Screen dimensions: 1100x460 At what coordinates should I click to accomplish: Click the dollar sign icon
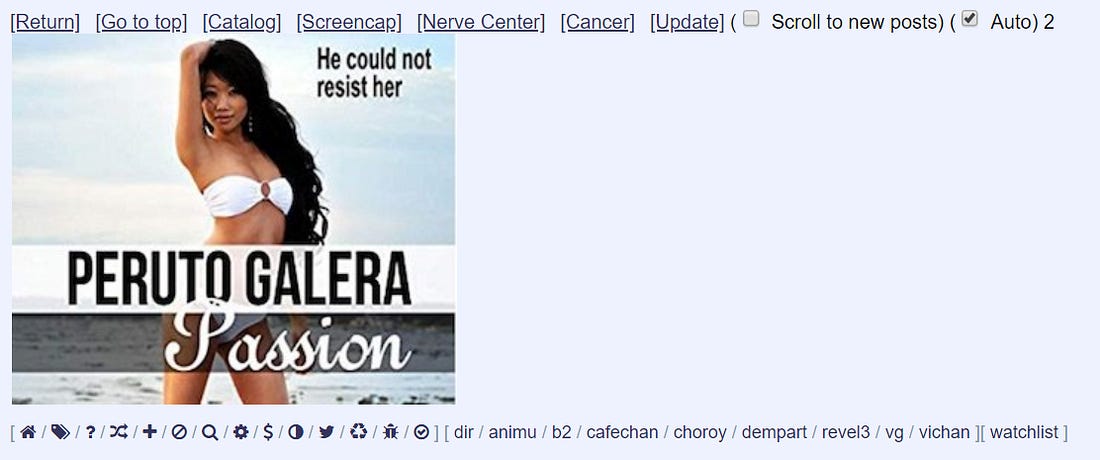(x=268, y=432)
